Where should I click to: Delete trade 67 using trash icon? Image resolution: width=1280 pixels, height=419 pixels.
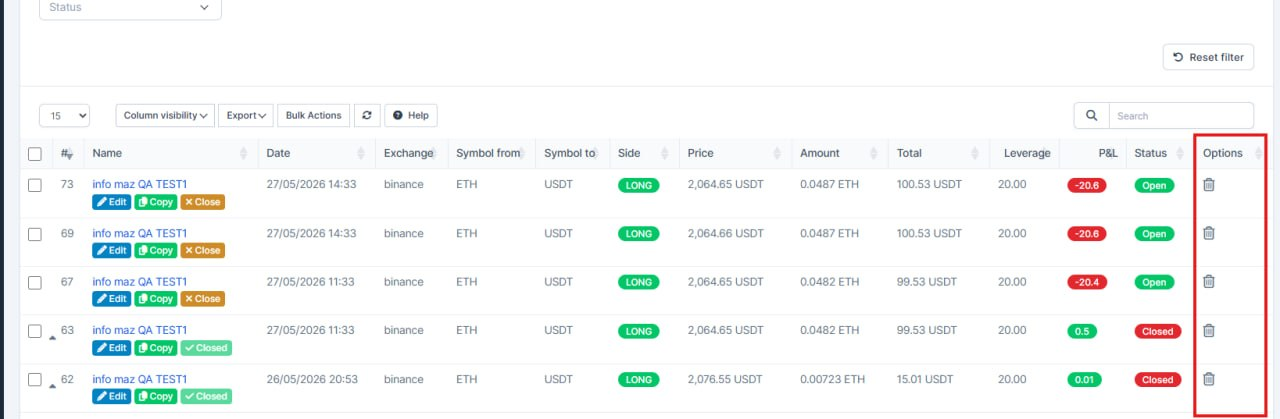coord(1208,281)
